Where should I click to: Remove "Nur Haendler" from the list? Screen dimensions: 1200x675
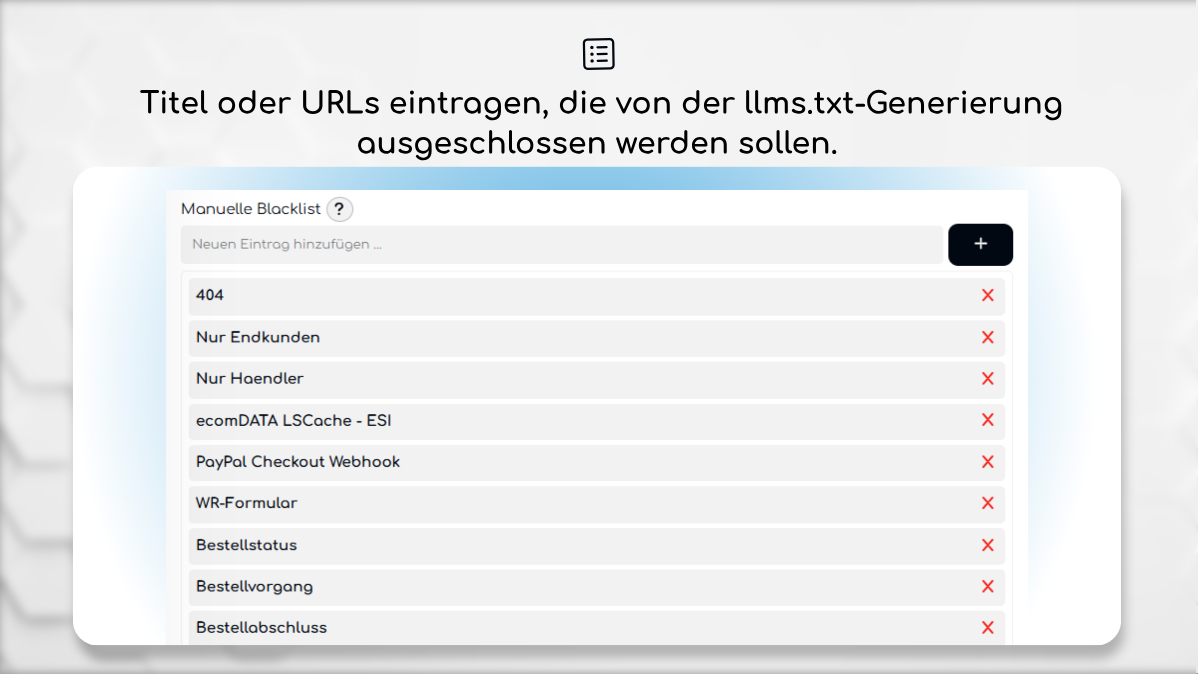pyautogui.click(x=988, y=379)
